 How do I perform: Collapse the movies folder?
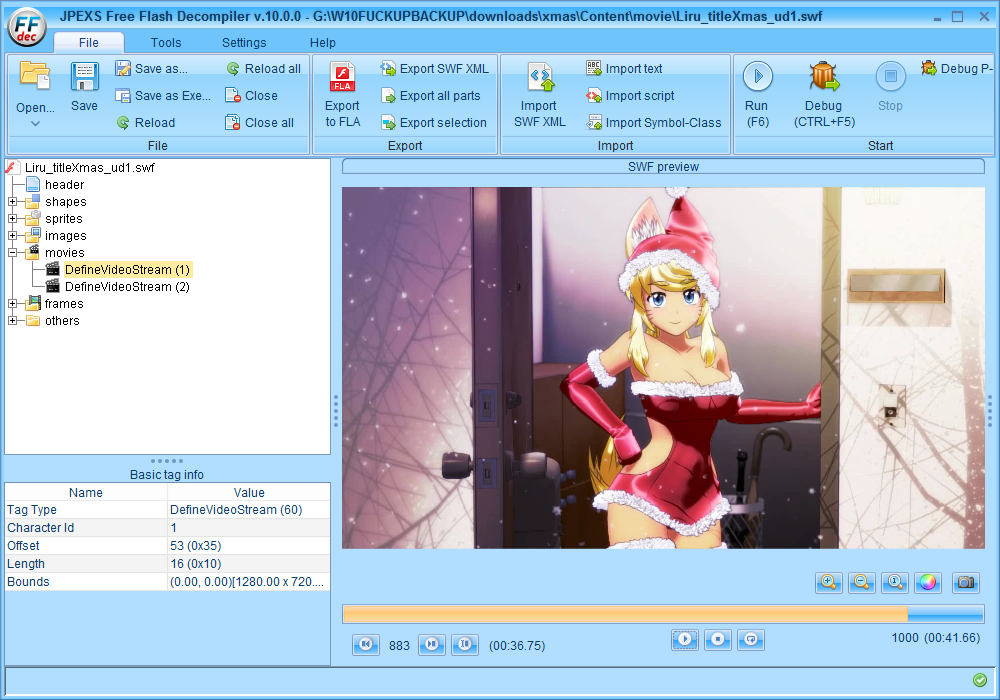12,253
